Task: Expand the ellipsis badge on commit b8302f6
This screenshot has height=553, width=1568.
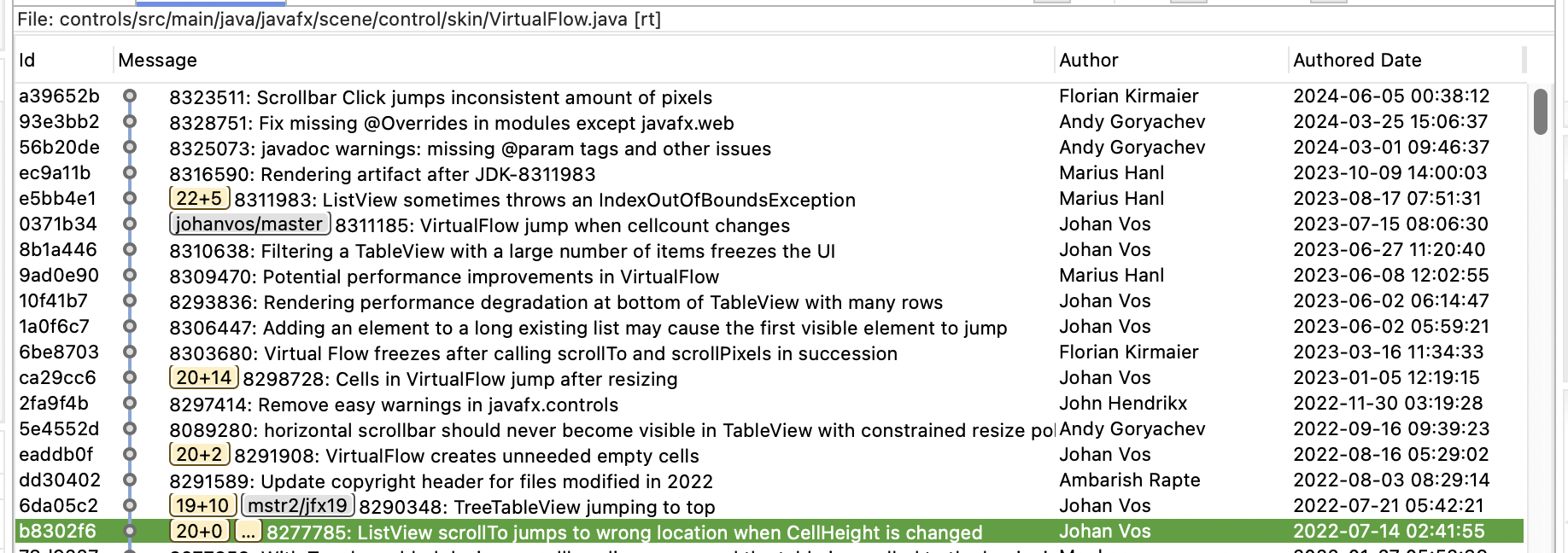Action: (x=248, y=532)
